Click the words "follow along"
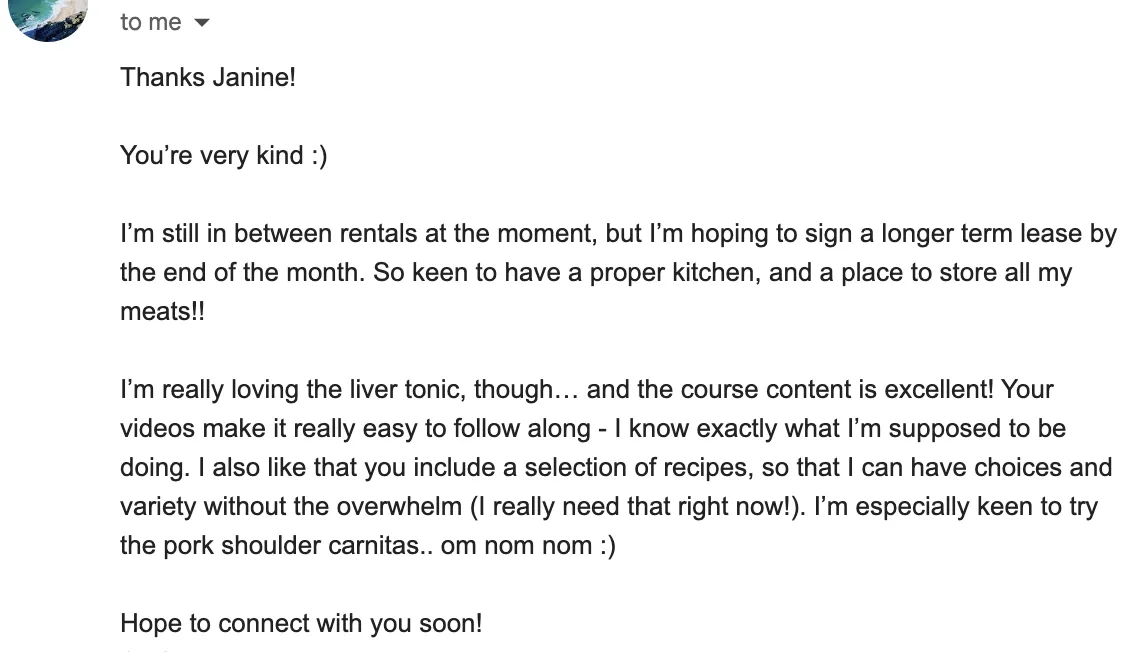This screenshot has width=1140, height=652. click(522, 429)
